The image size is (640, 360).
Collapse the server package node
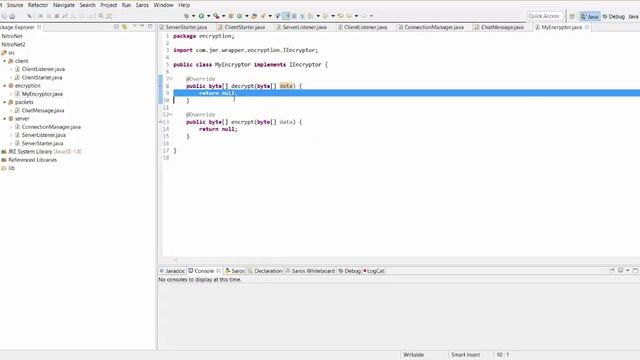click(x=4, y=119)
